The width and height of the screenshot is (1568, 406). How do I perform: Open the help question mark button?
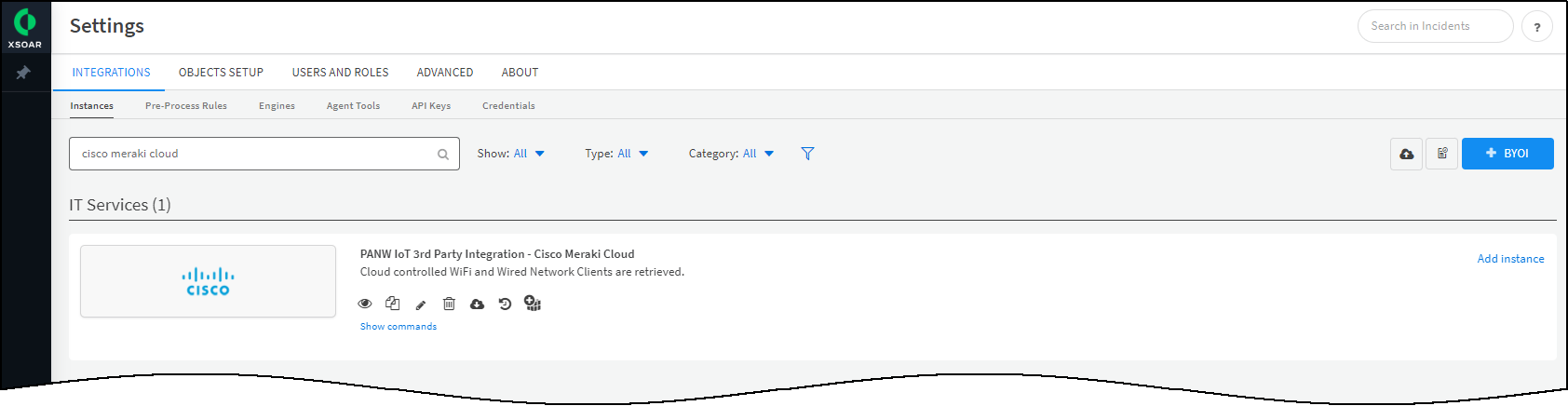pyautogui.click(x=1536, y=27)
